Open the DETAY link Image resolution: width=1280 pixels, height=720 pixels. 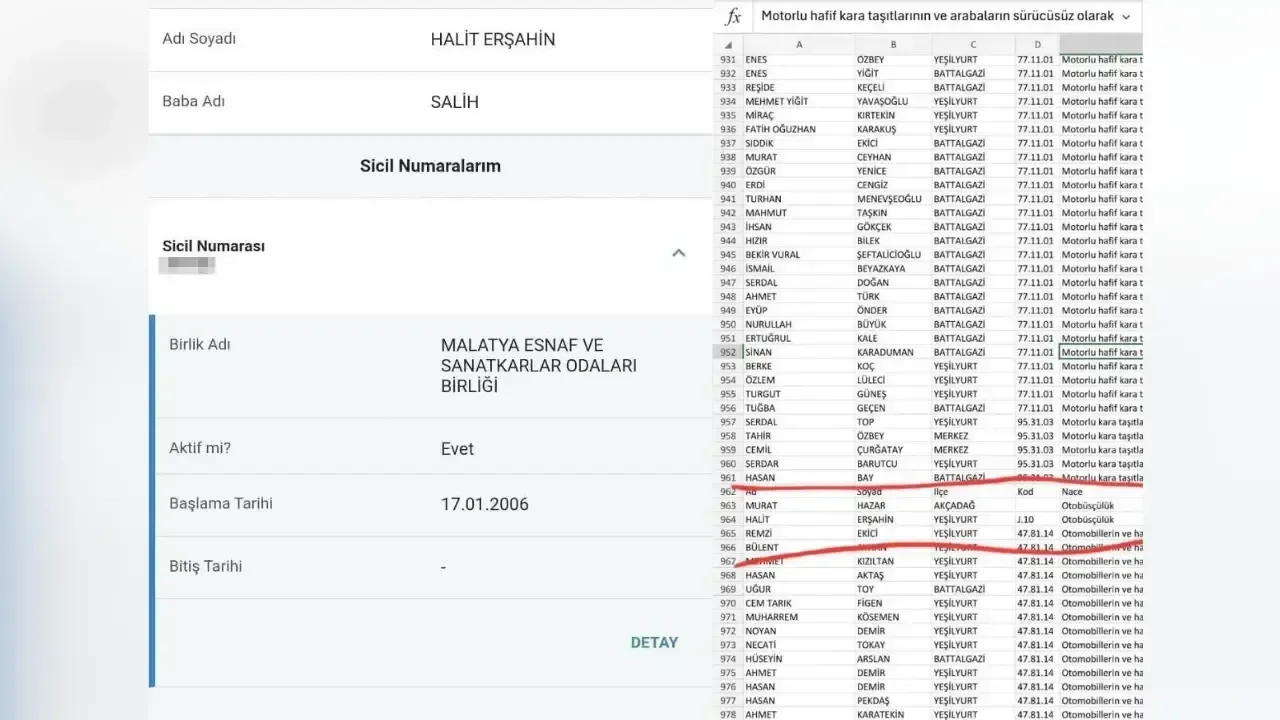[x=654, y=643]
